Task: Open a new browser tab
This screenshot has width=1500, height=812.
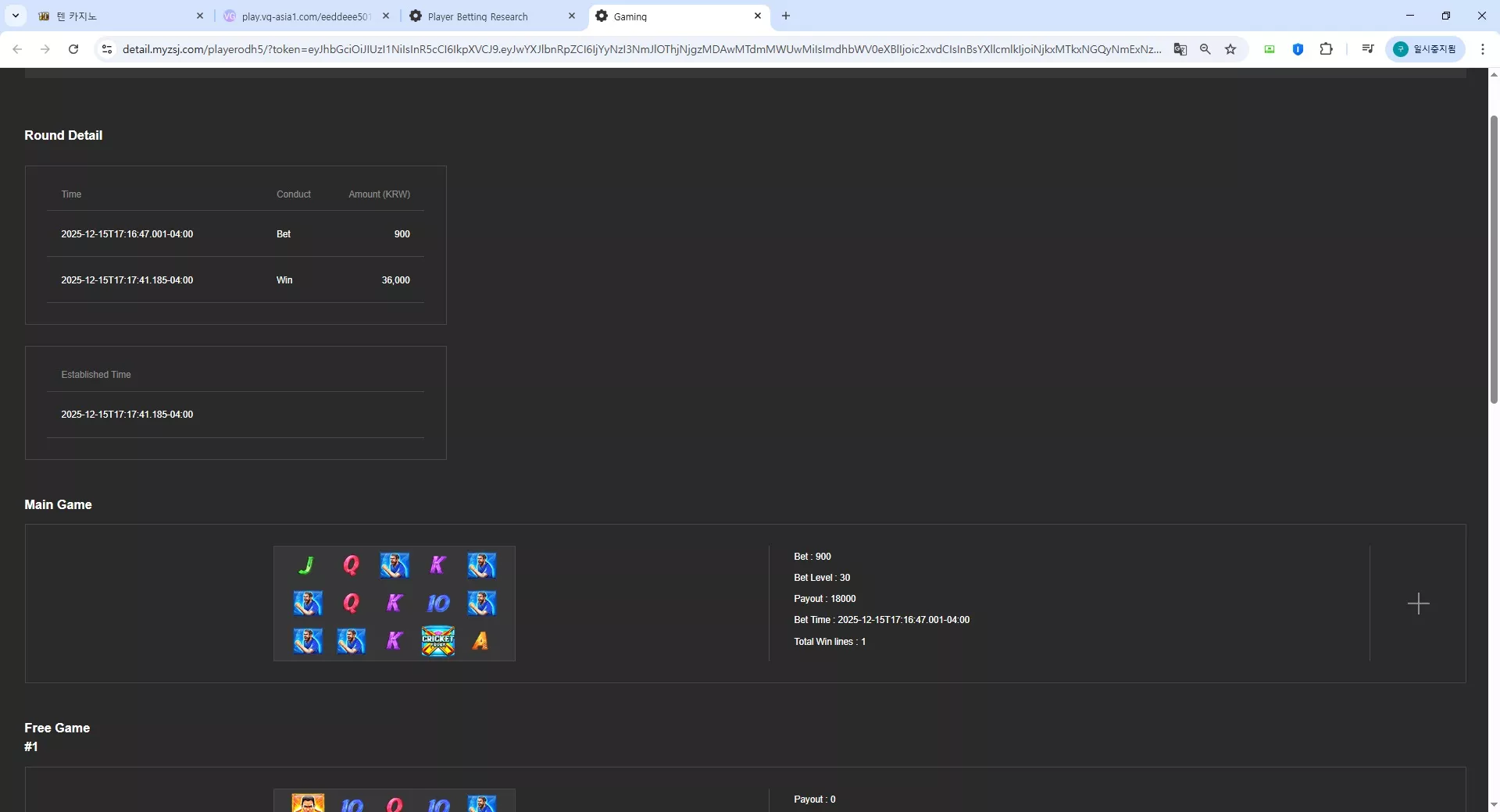Action: 786,16
